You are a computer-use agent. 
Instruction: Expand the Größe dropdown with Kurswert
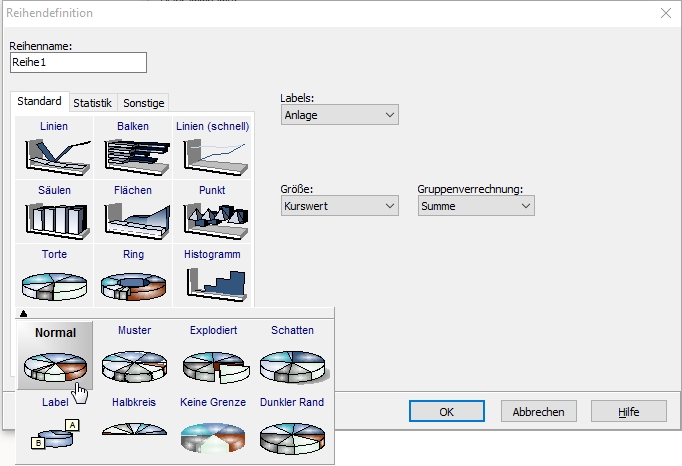(339, 206)
